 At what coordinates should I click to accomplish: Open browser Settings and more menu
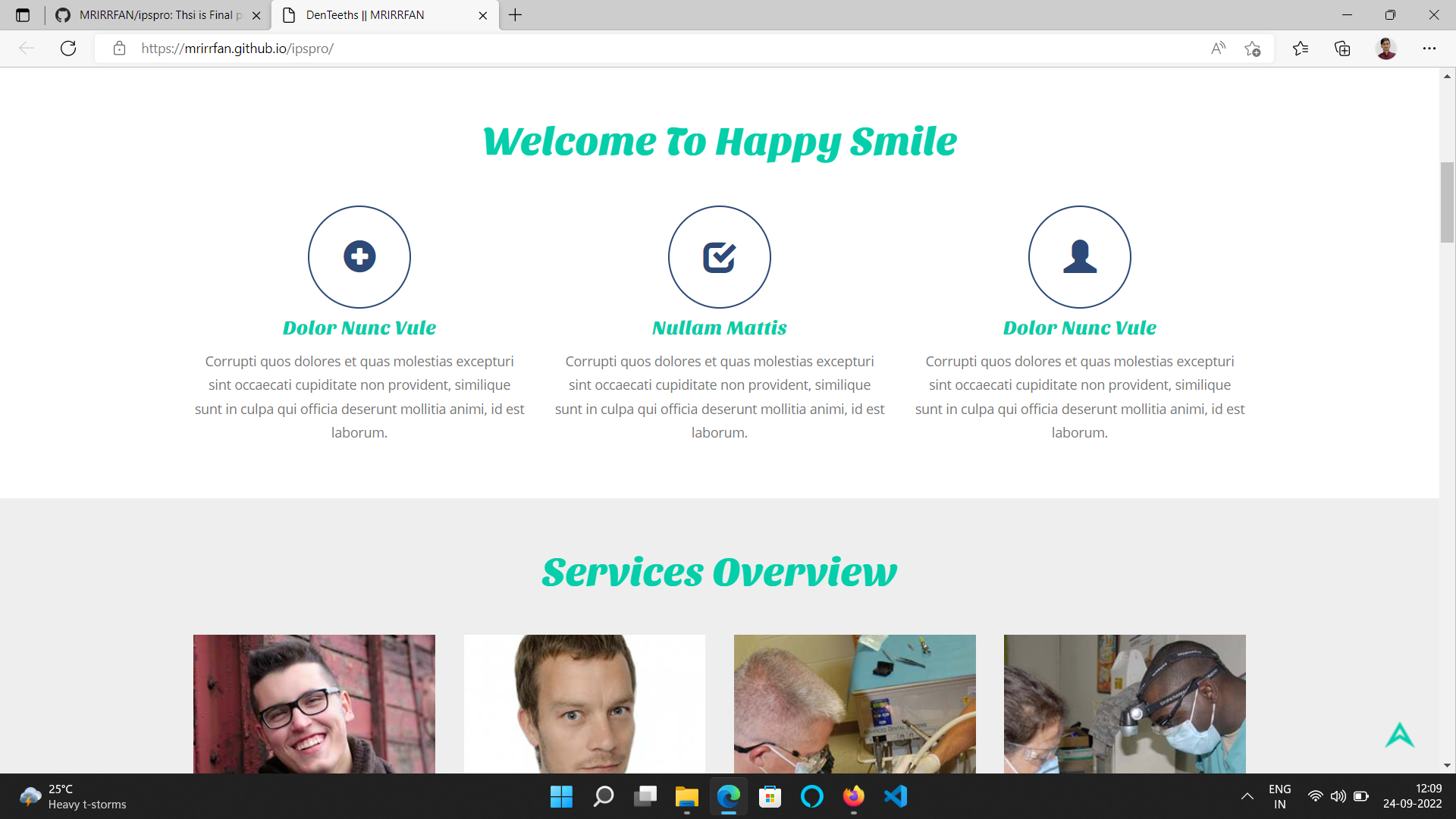point(1429,49)
